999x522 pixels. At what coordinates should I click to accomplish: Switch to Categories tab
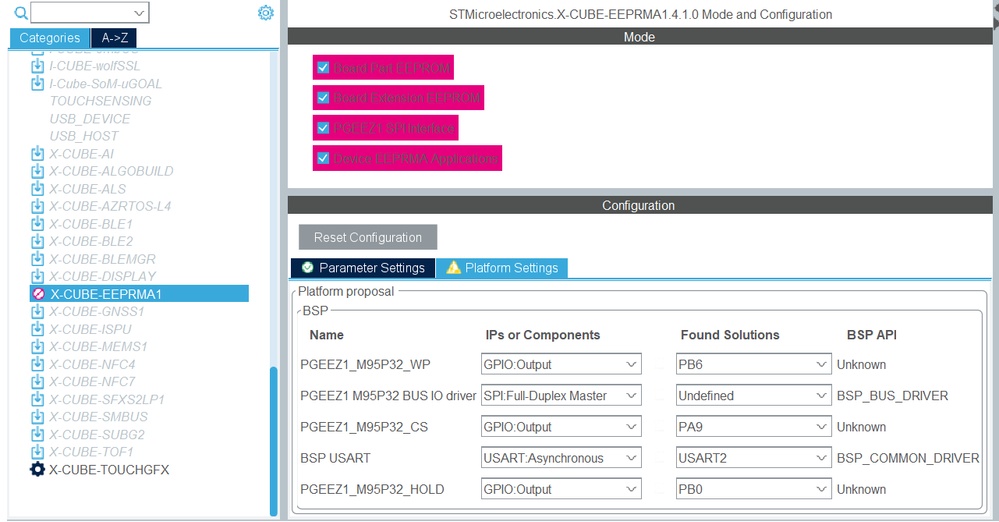(x=50, y=38)
